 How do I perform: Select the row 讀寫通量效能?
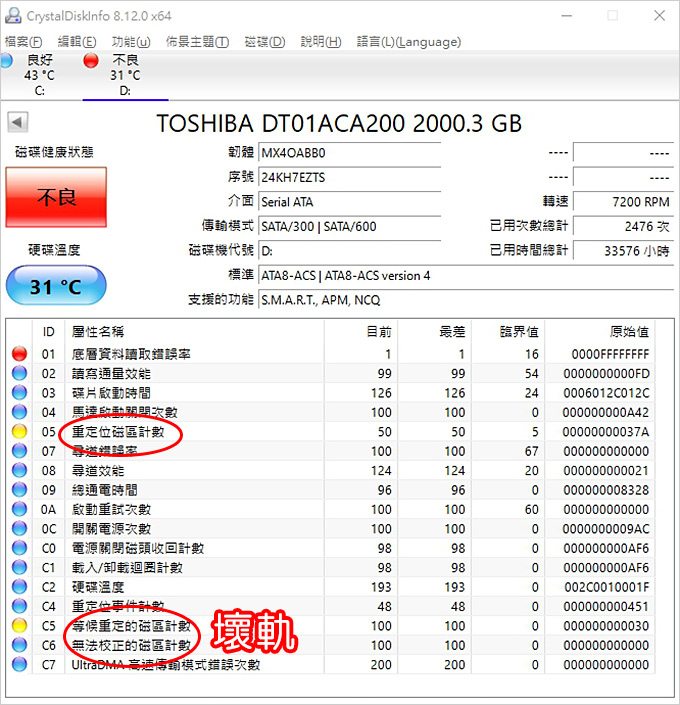click(x=331, y=373)
